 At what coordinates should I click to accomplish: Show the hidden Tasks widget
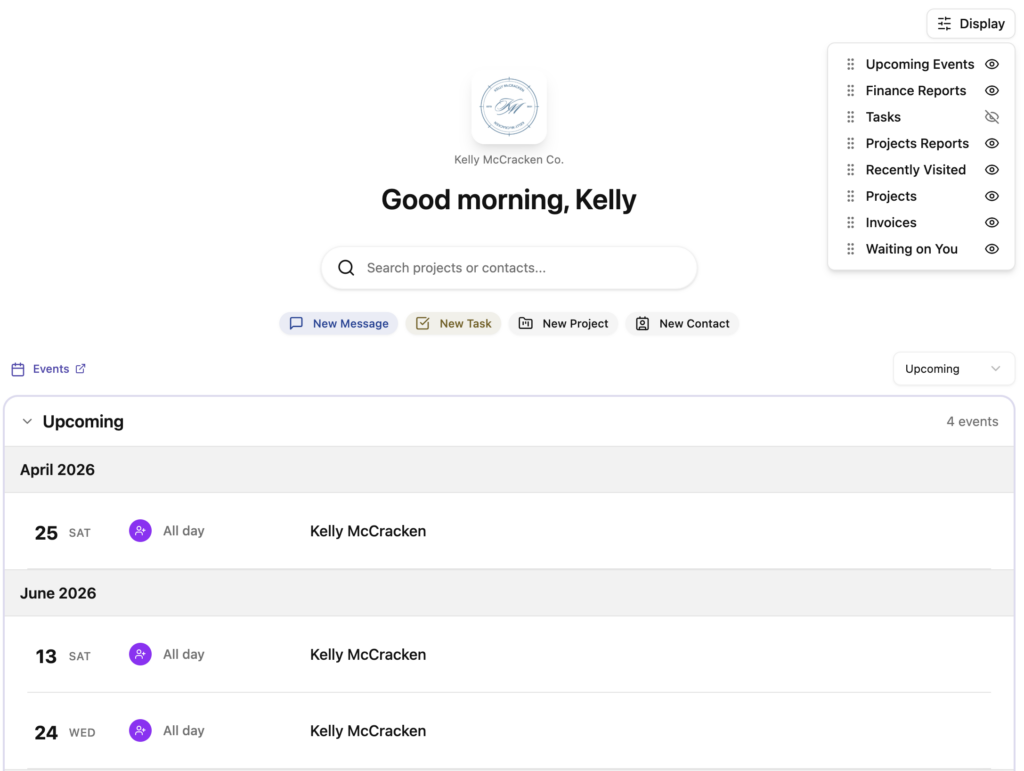(991, 116)
